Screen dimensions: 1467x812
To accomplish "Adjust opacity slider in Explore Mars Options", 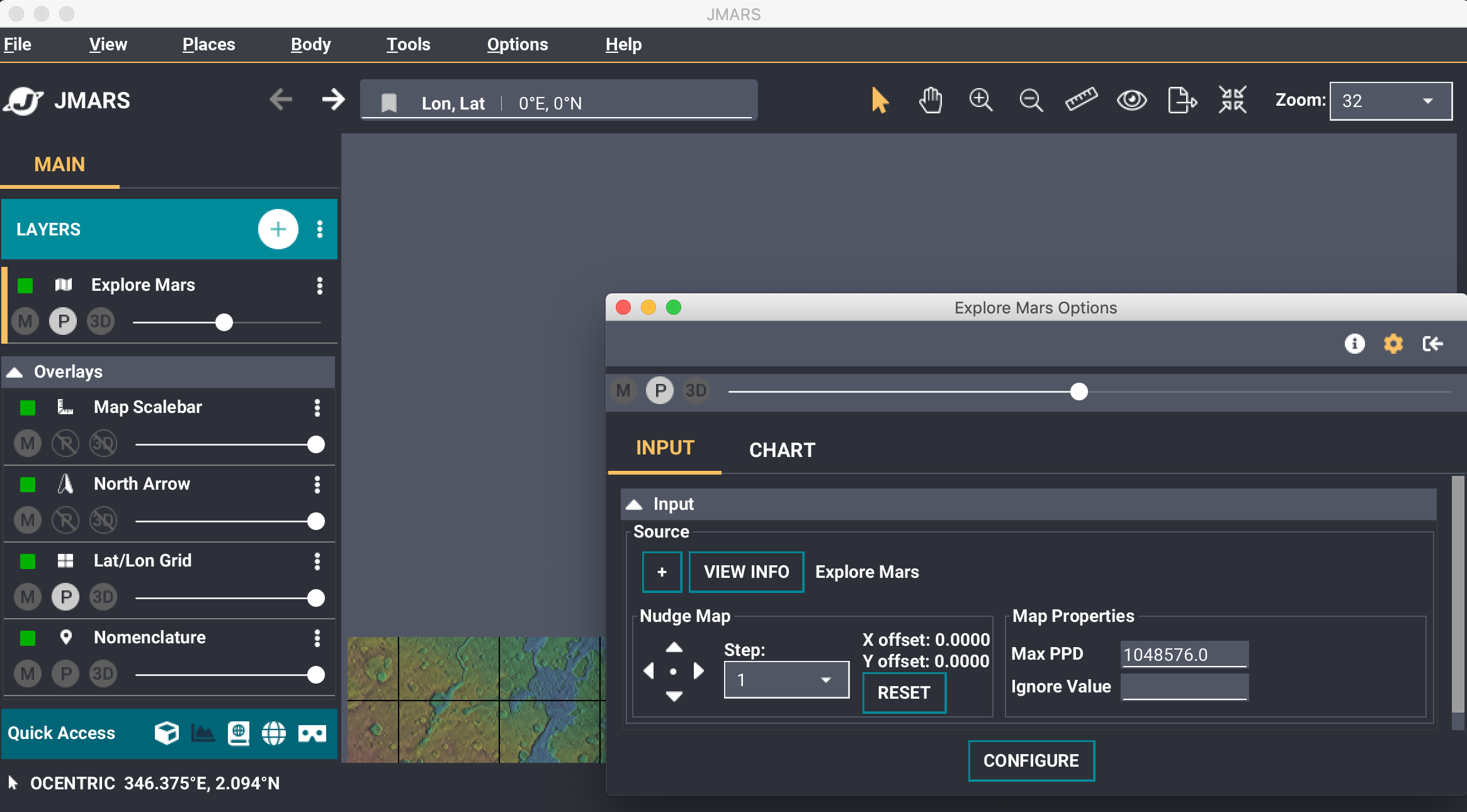I will [1079, 392].
